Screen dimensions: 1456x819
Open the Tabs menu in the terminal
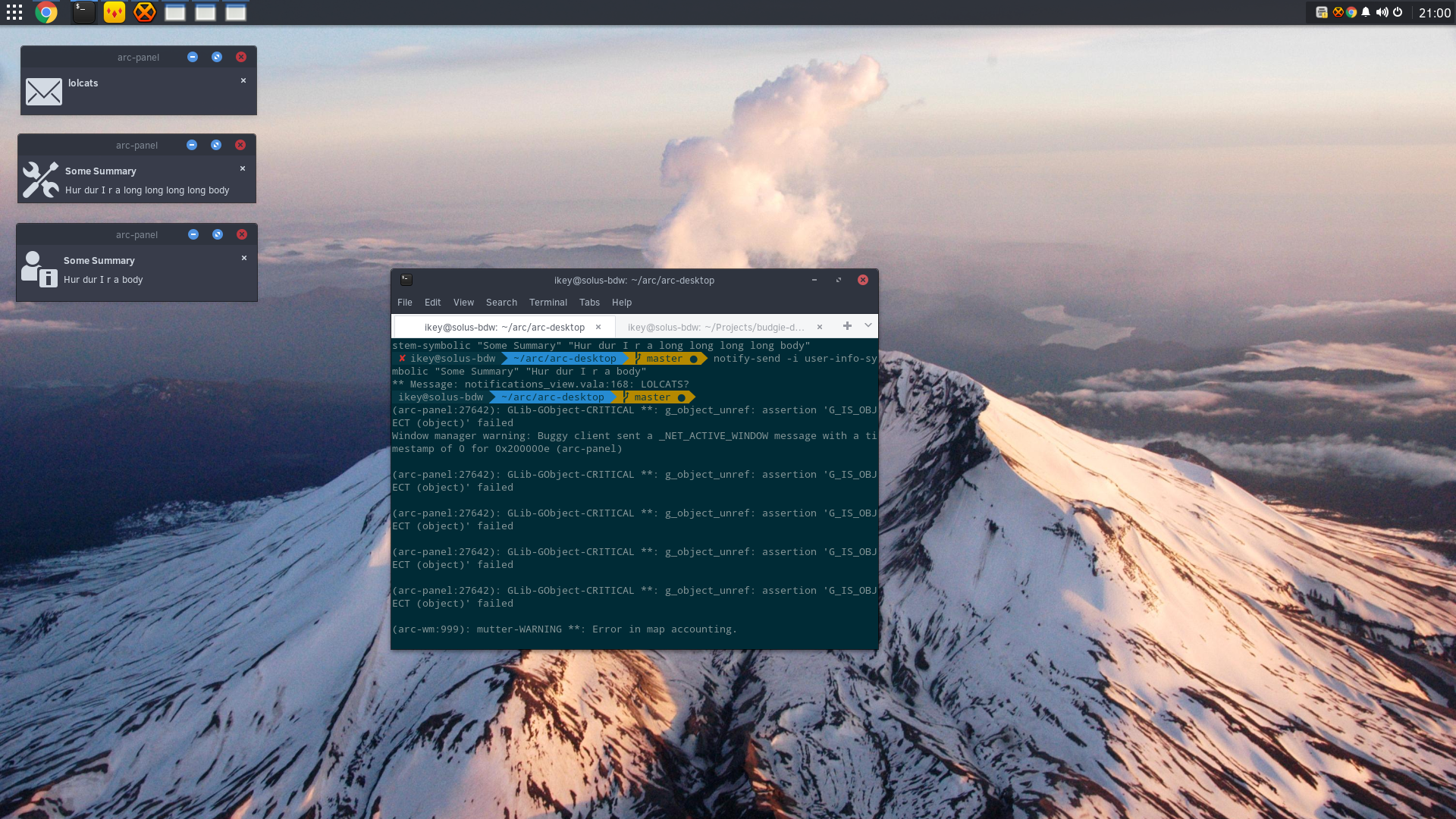click(x=589, y=303)
